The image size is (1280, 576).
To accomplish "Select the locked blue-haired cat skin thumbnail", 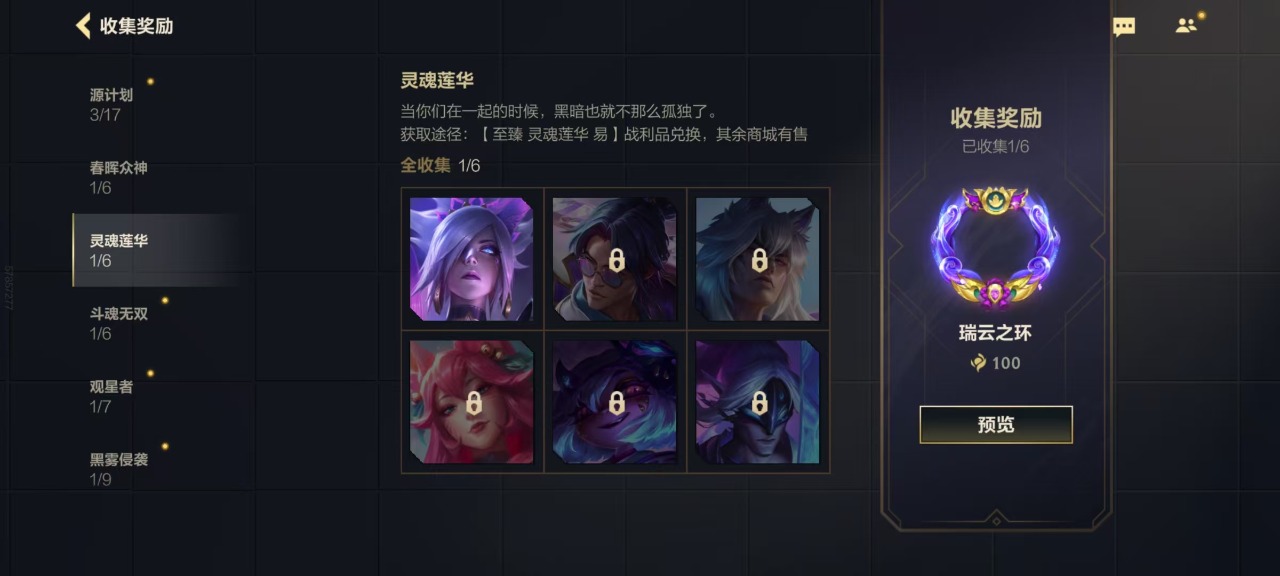I will coord(615,402).
